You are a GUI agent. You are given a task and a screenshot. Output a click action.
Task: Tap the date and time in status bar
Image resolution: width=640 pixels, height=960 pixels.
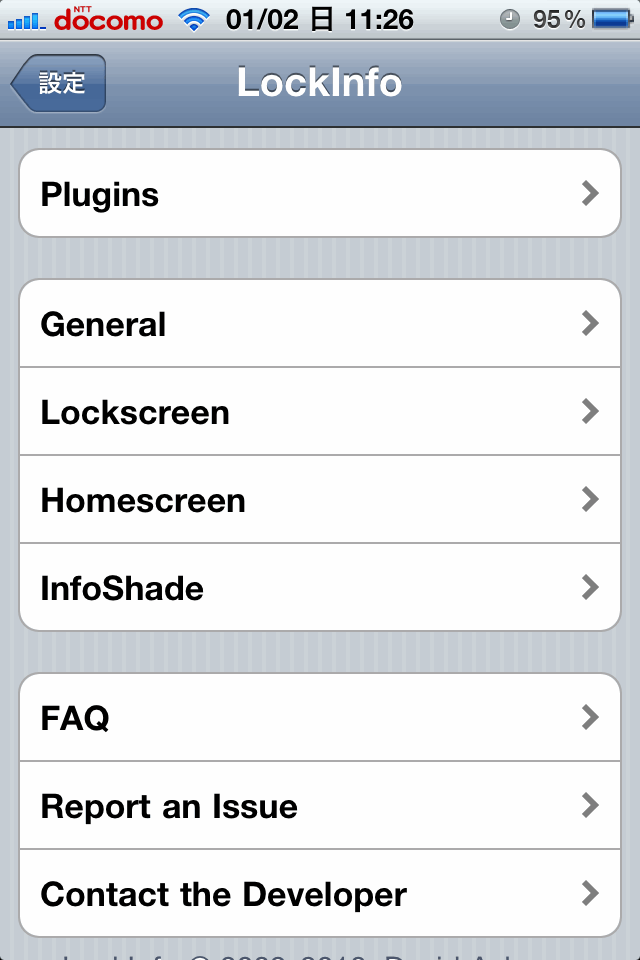(x=320, y=20)
